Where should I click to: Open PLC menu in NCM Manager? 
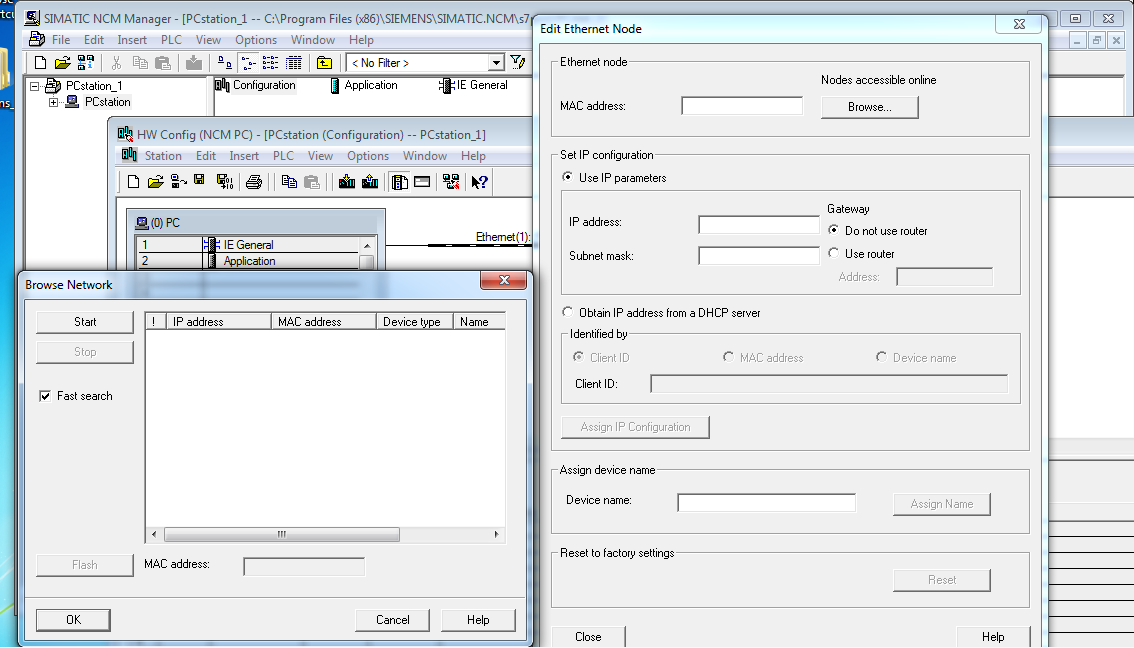[171, 40]
